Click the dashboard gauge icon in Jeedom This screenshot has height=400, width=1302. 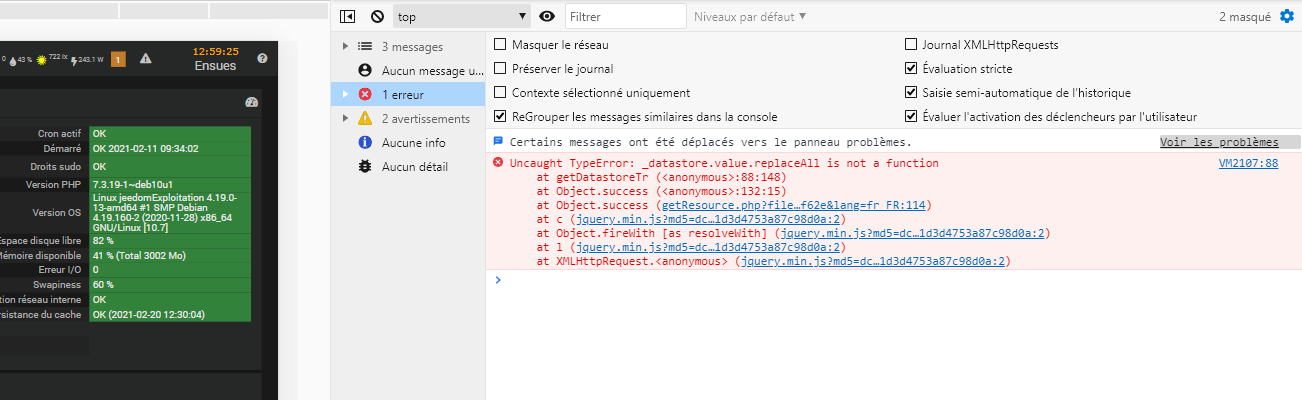pos(251,102)
